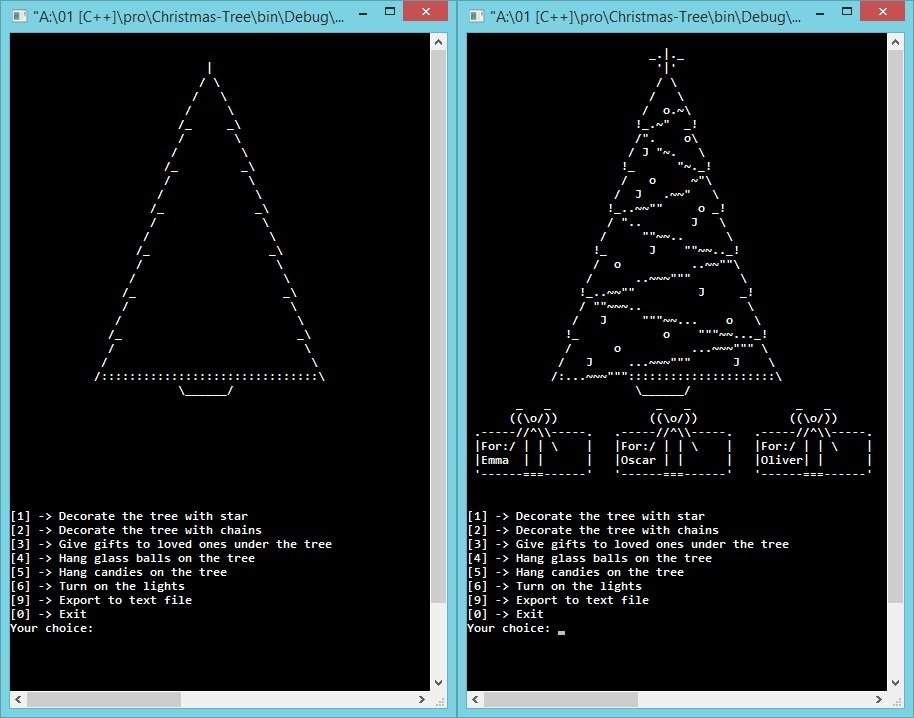Click '[3] -> Give gifts to loved ones' in left window
The height and width of the screenshot is (718, 914).
coord(171,544)
